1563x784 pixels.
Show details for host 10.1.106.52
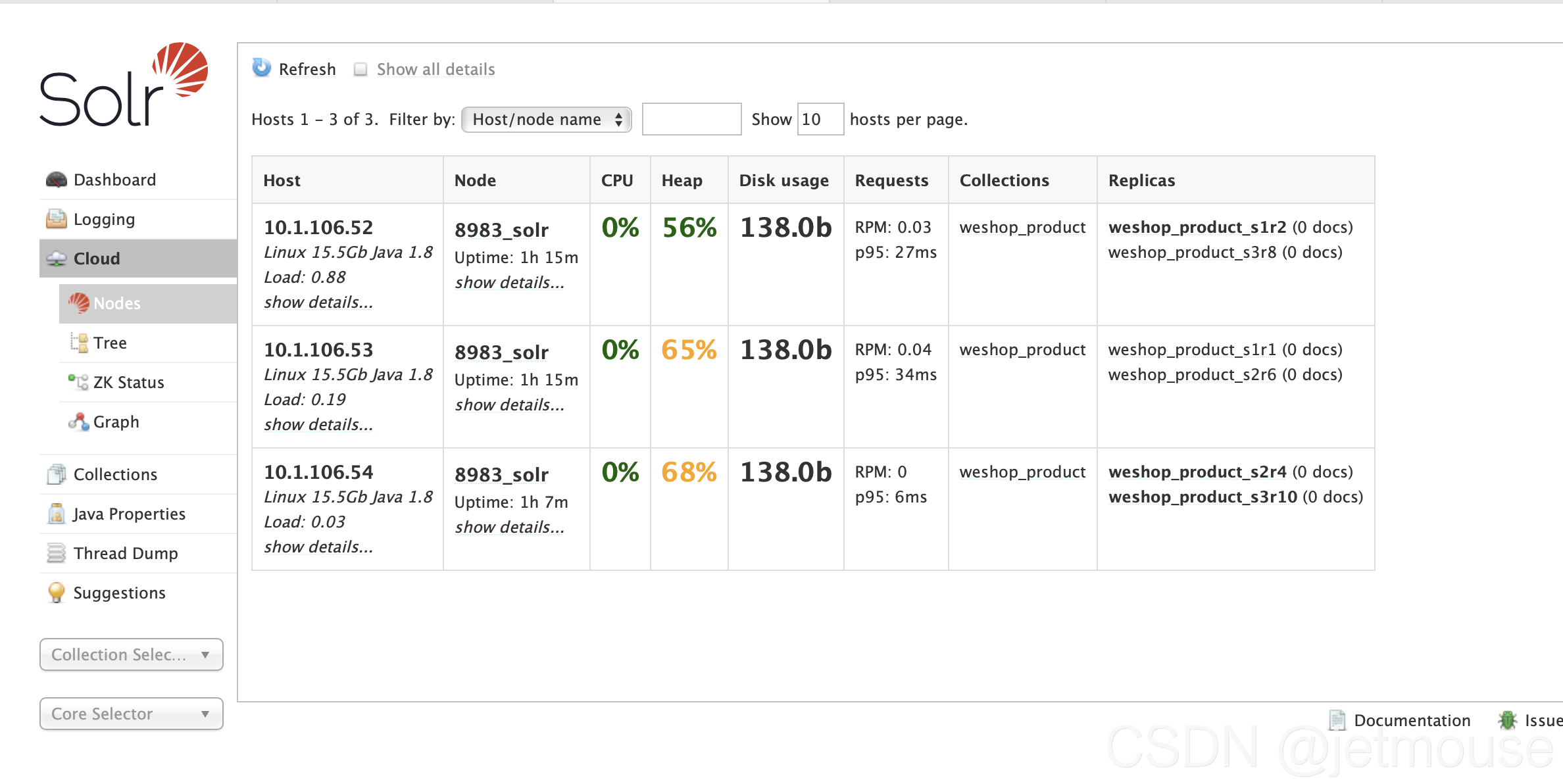pyautogui.click(x=318, y=302)
